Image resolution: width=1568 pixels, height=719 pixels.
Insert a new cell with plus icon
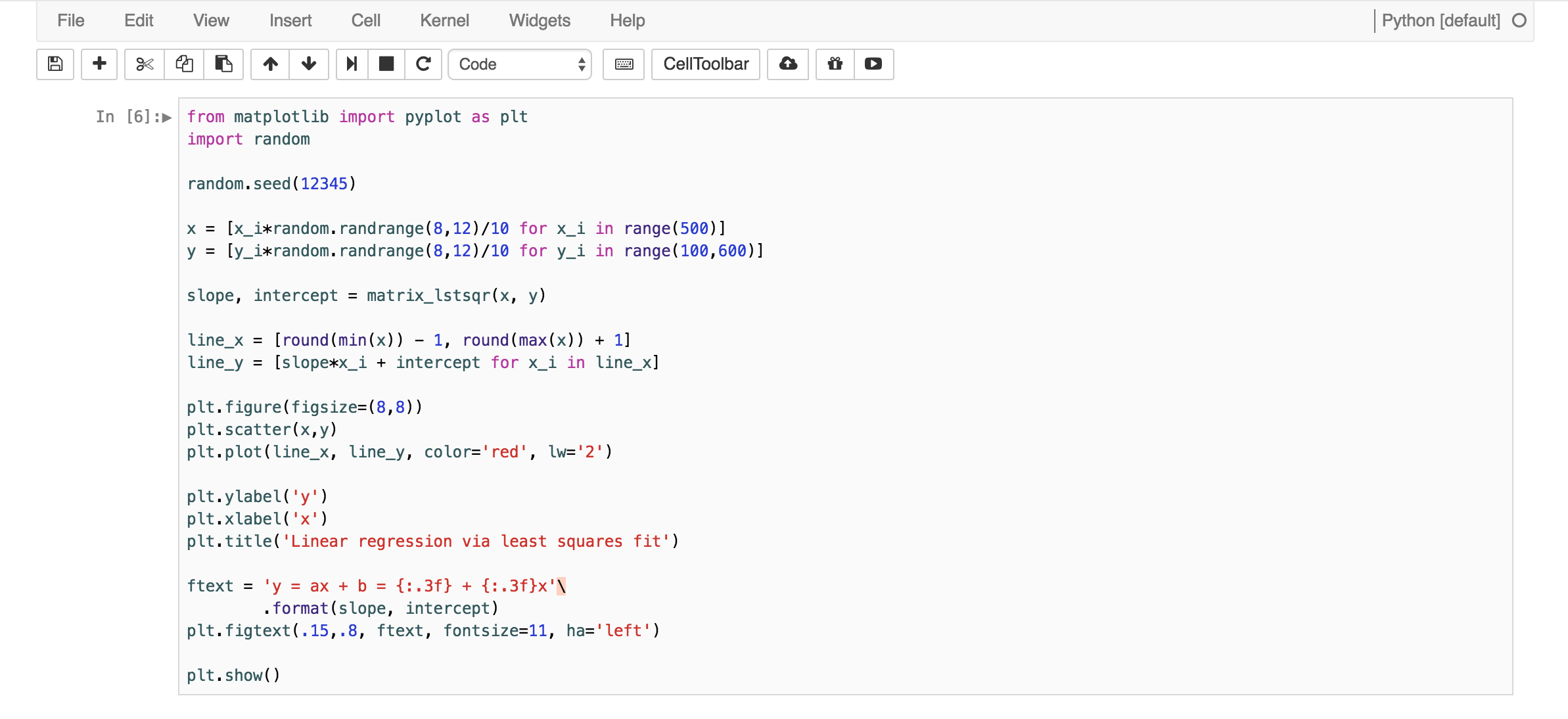99,64
